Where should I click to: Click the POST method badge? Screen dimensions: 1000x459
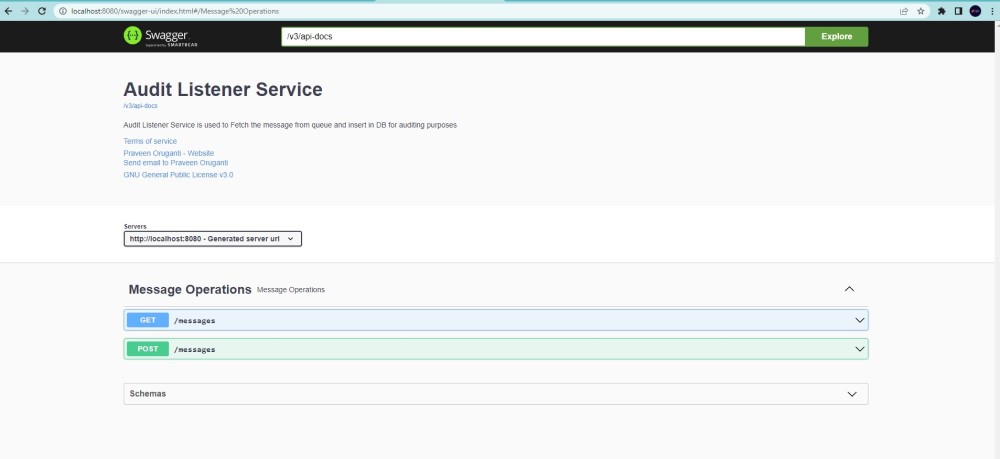tap(147, 349)
